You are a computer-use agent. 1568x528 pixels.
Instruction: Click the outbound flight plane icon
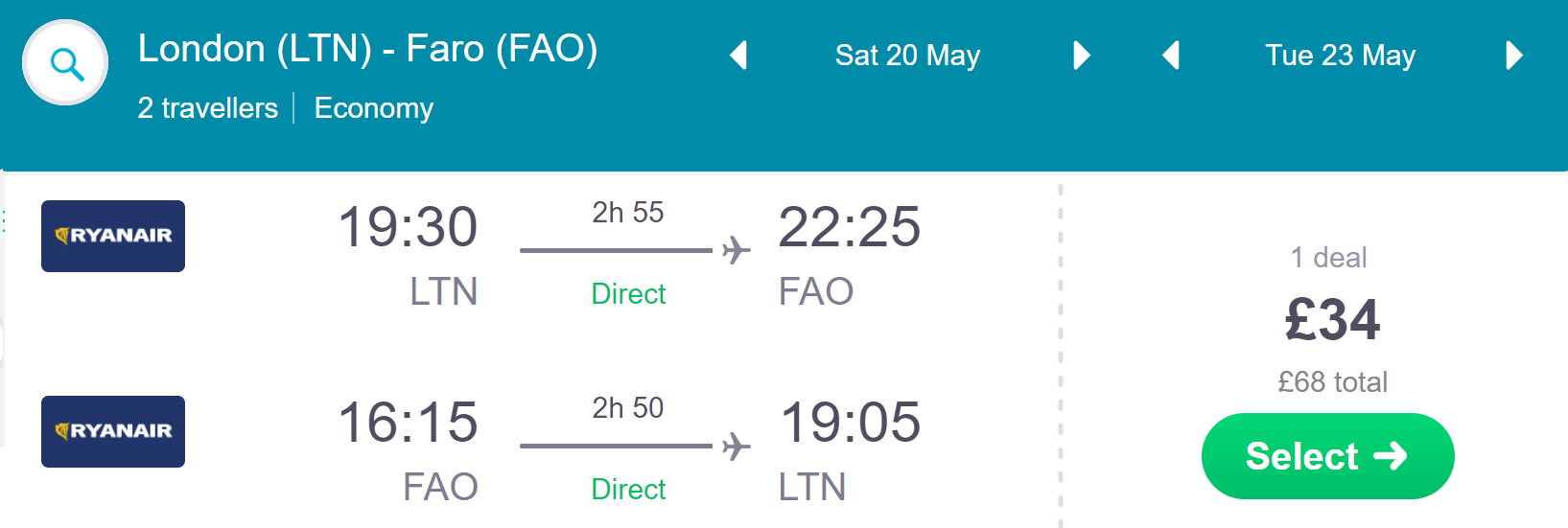tap(736, 251)
